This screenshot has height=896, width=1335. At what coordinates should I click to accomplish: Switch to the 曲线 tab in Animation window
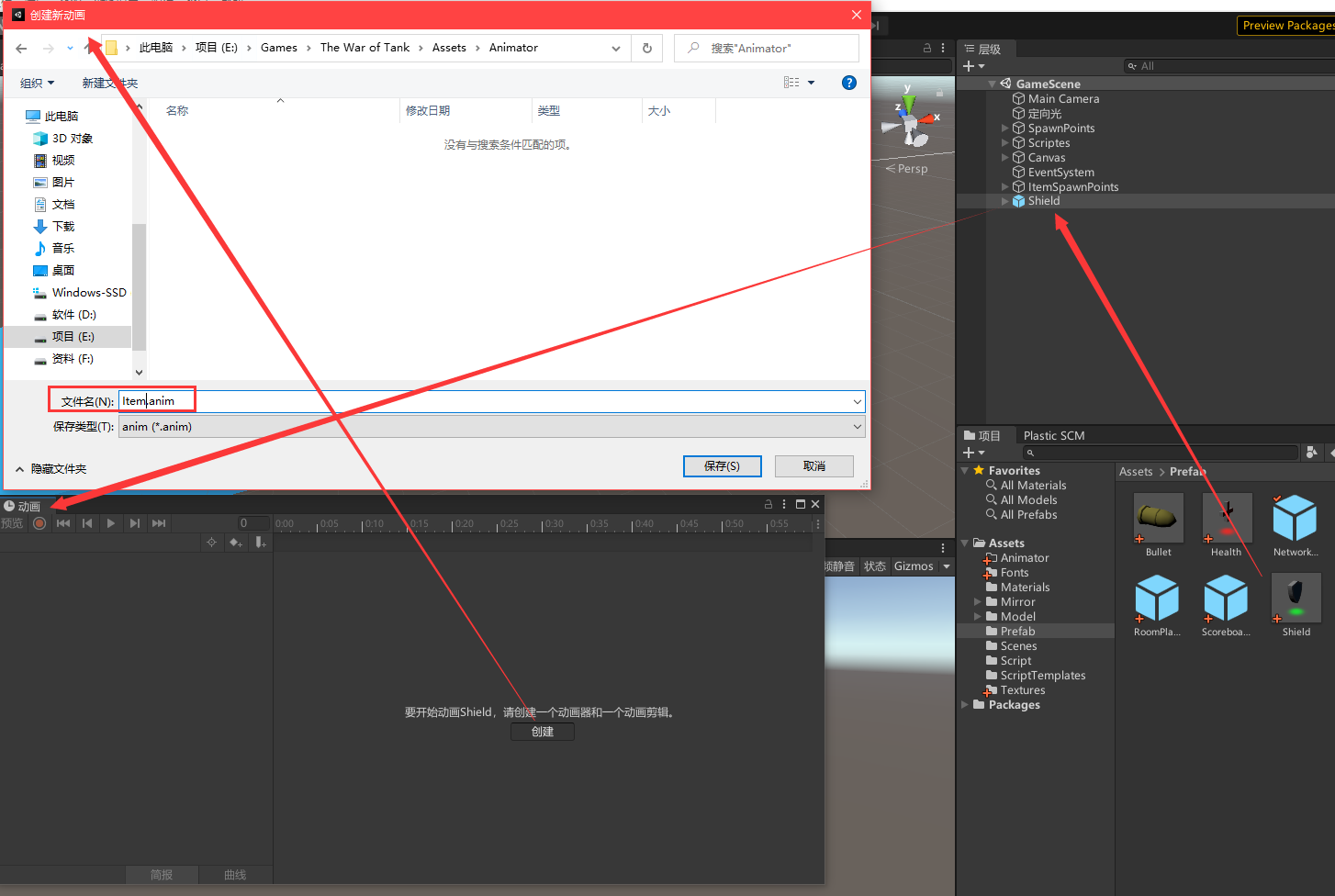pos(235,874)
